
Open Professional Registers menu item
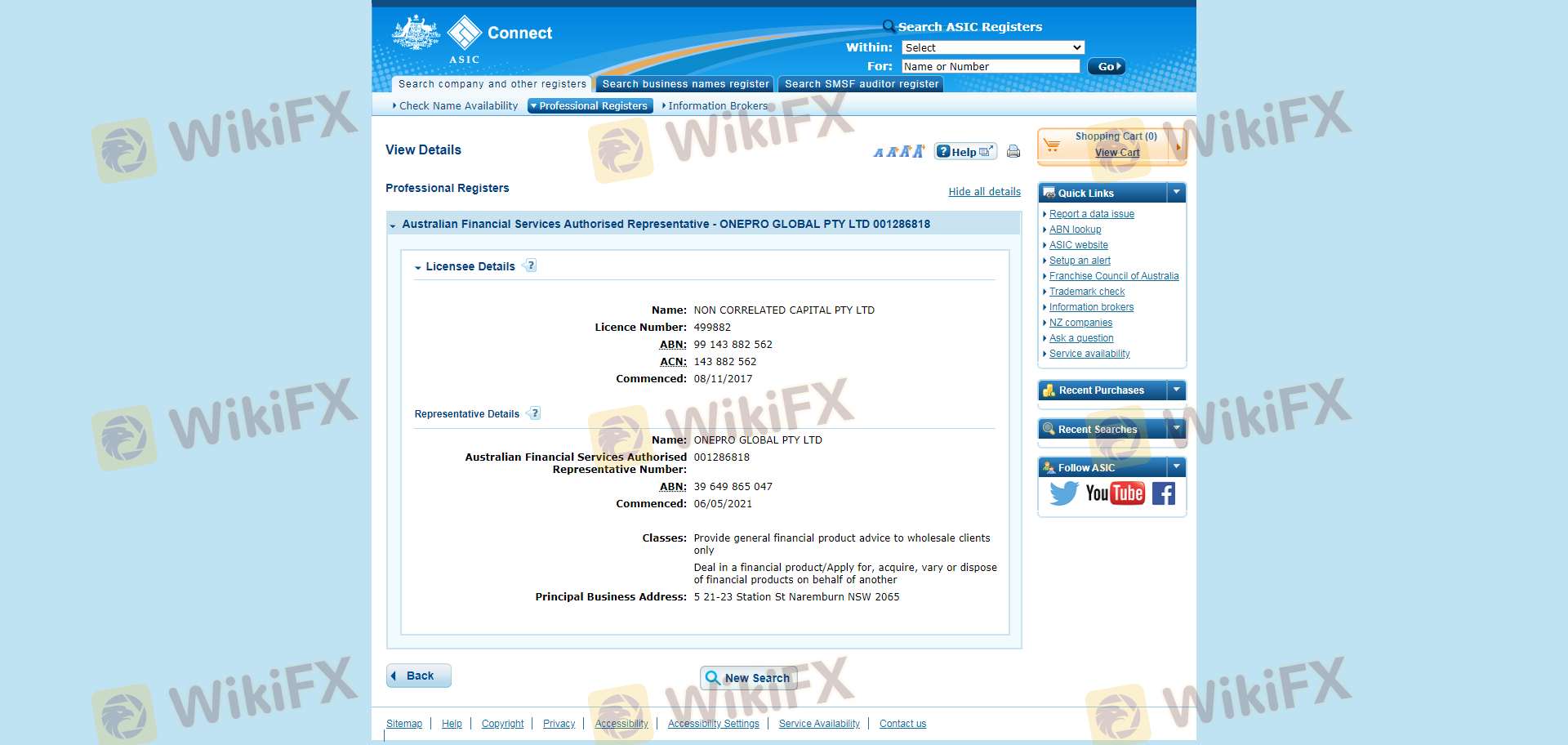pyautogui.click(x=590, y=106)
